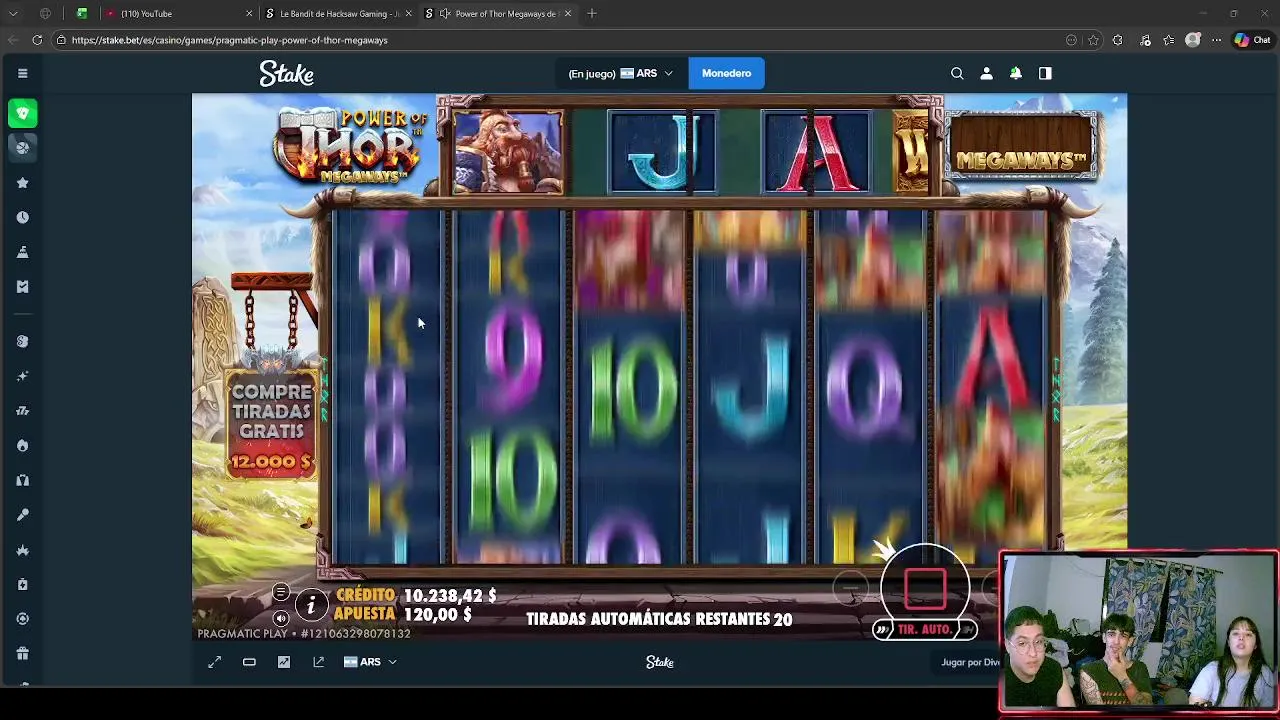1280x720 pixels.
Task: Go back with the browser back arrow
Action: (x=13, y=40)
